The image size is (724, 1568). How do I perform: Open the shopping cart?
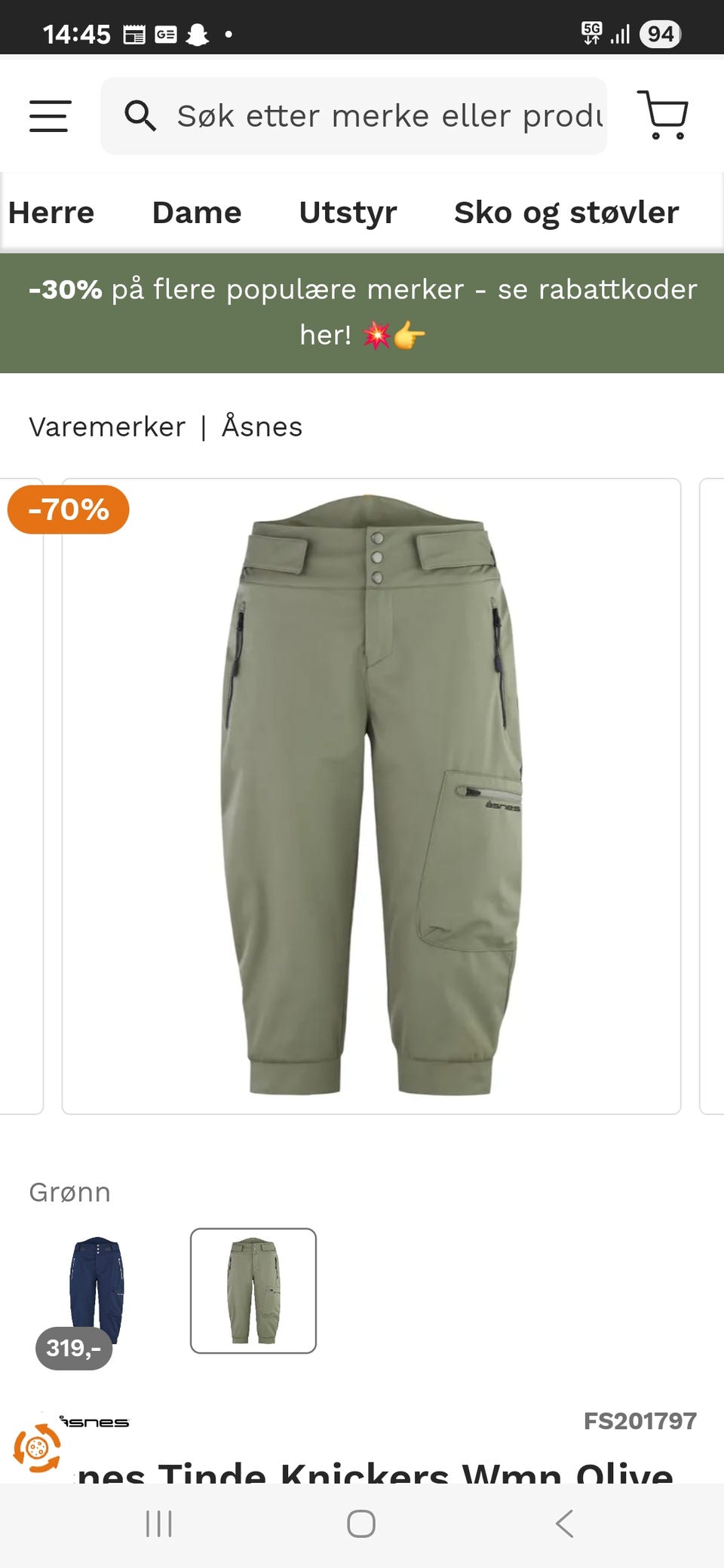pyautogui.click(x=663, y=115)
